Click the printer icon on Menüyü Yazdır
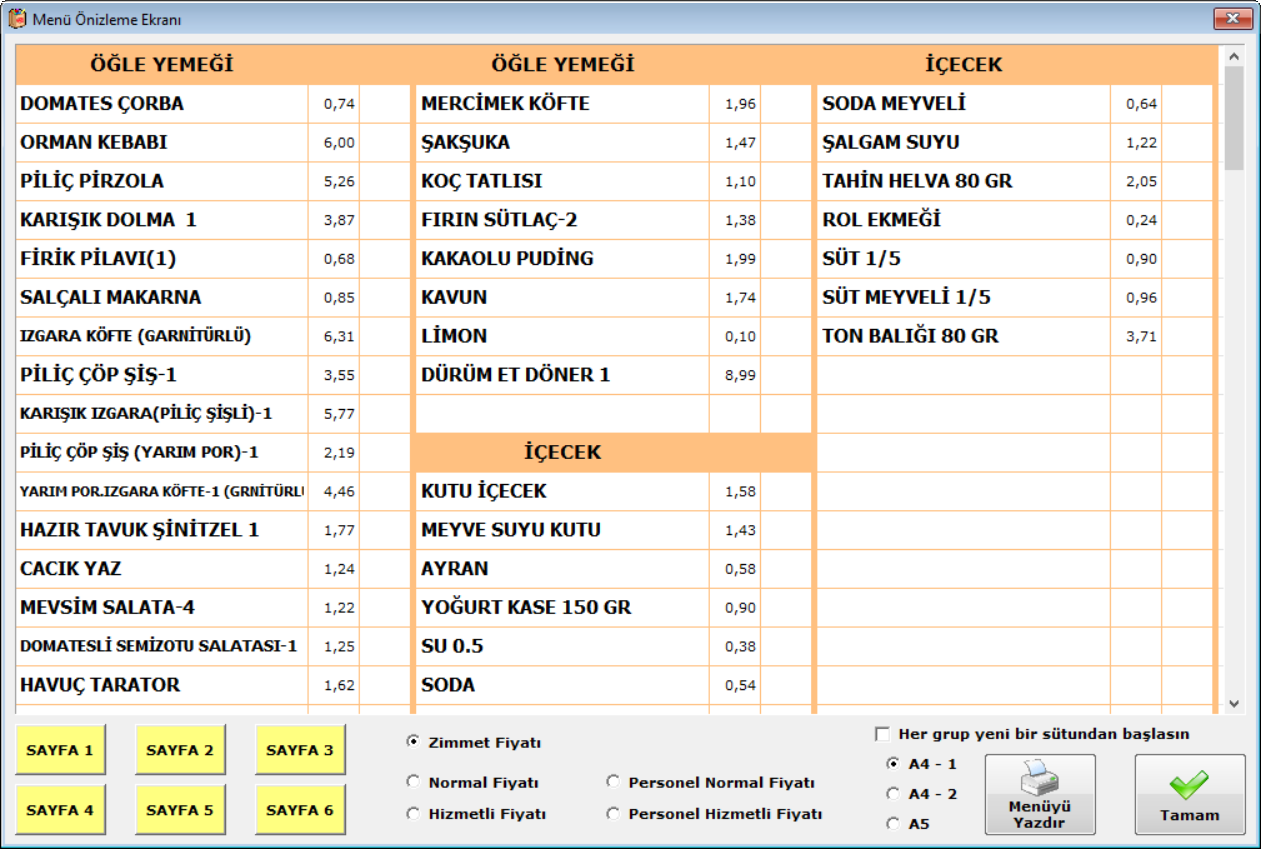 pos(1040,778)
